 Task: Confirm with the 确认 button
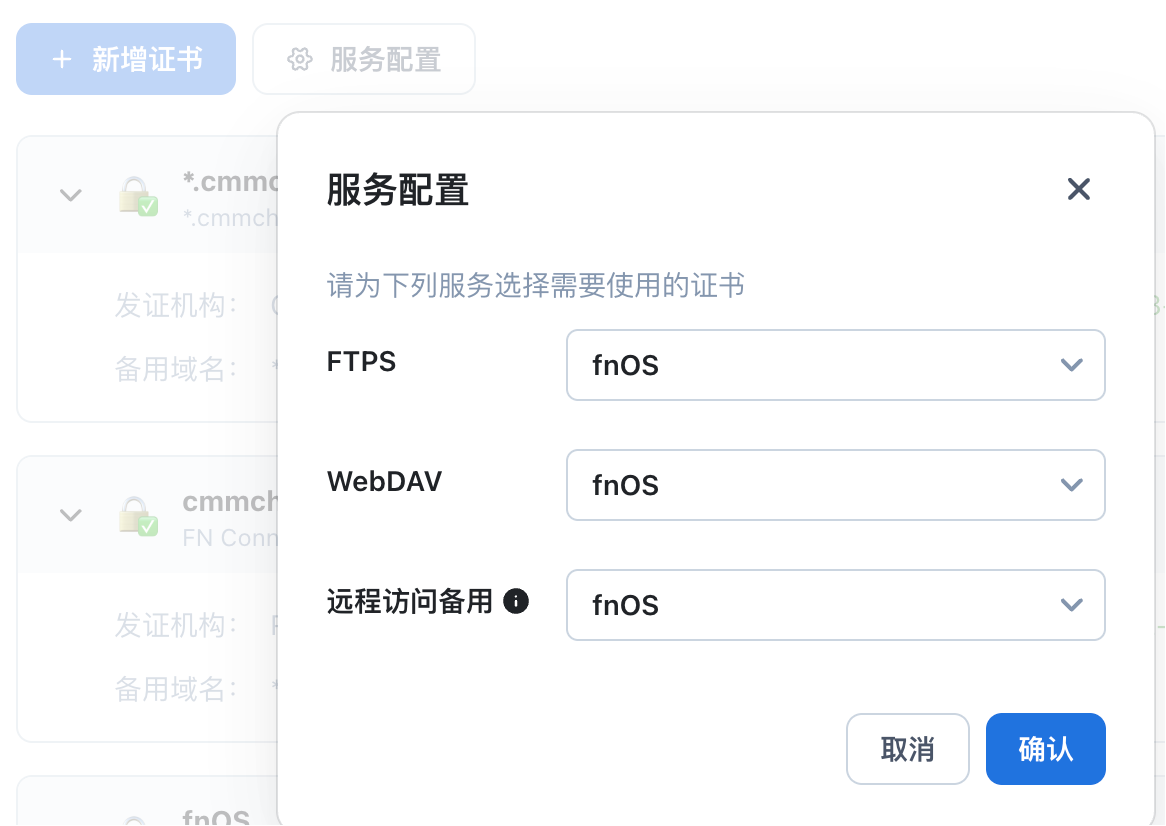click(1045, 749)
